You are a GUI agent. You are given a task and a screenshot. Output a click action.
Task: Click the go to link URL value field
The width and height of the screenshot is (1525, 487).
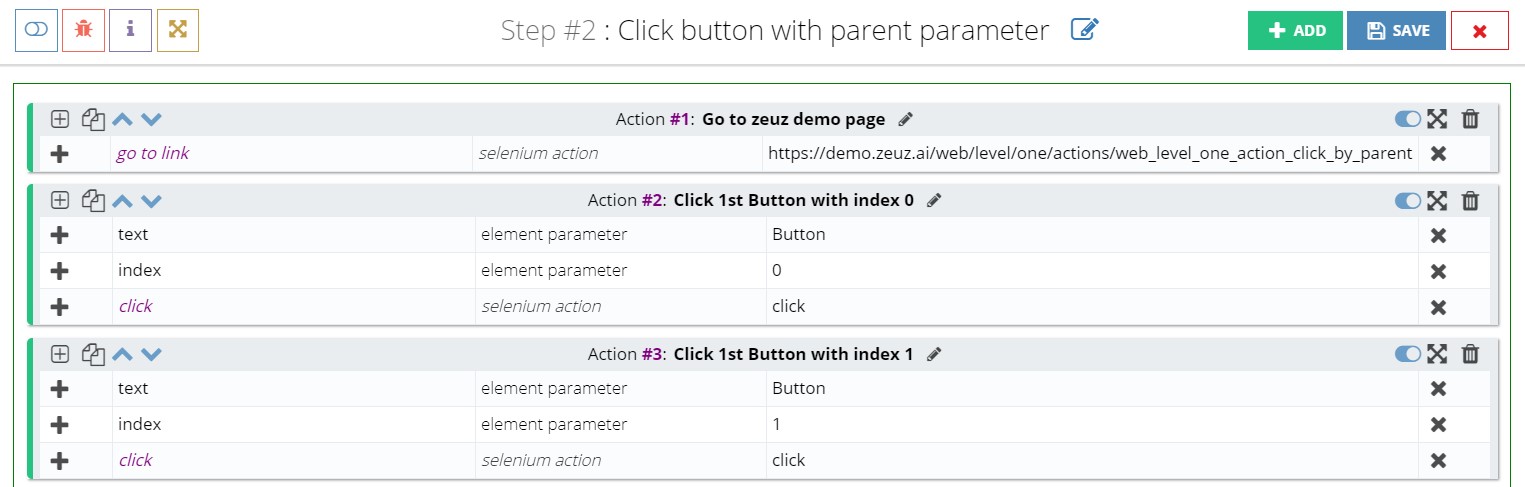[1089, 154]
